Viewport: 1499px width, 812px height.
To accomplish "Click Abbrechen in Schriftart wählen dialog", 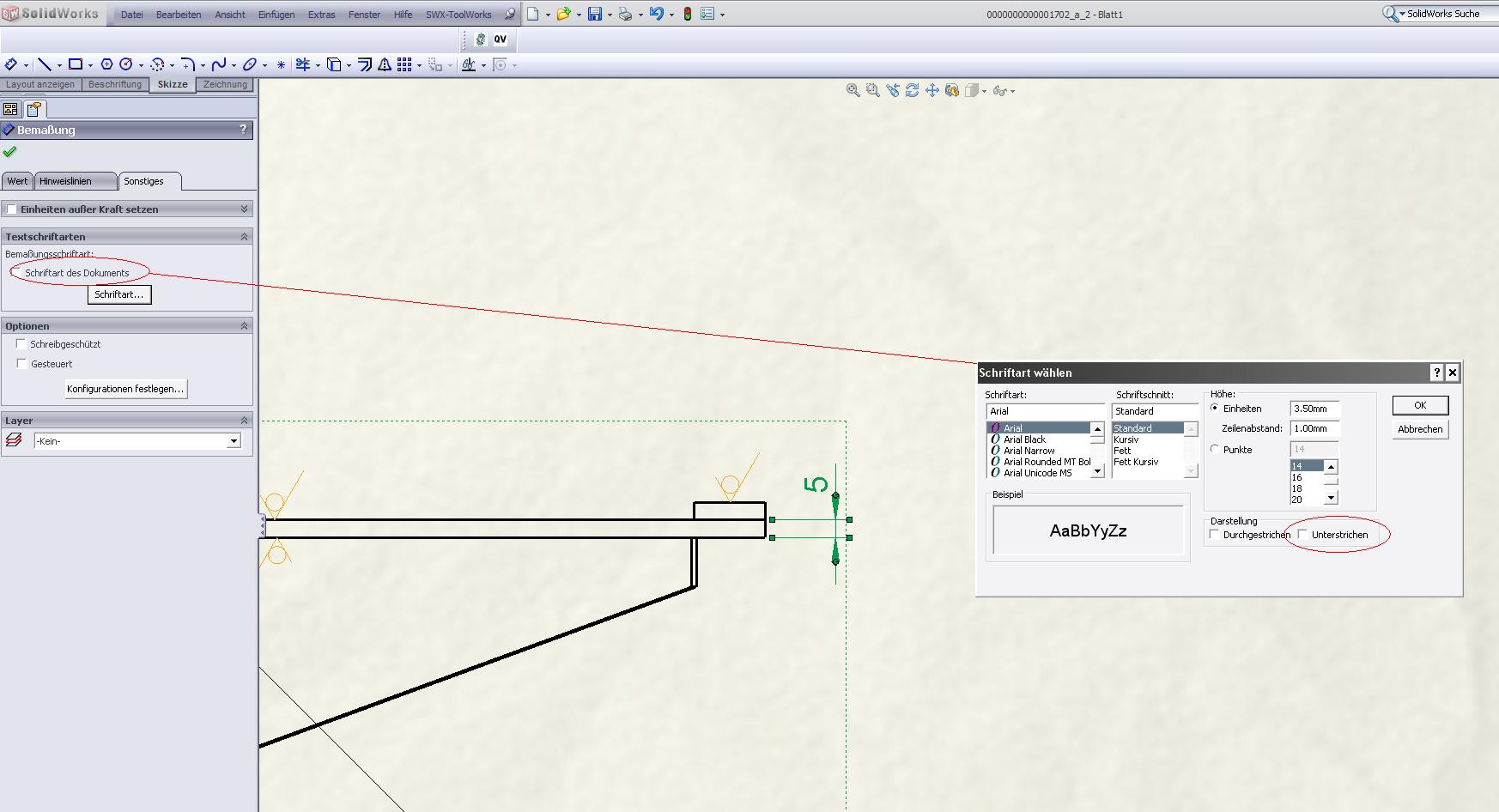I will [x=1420, y=429].
